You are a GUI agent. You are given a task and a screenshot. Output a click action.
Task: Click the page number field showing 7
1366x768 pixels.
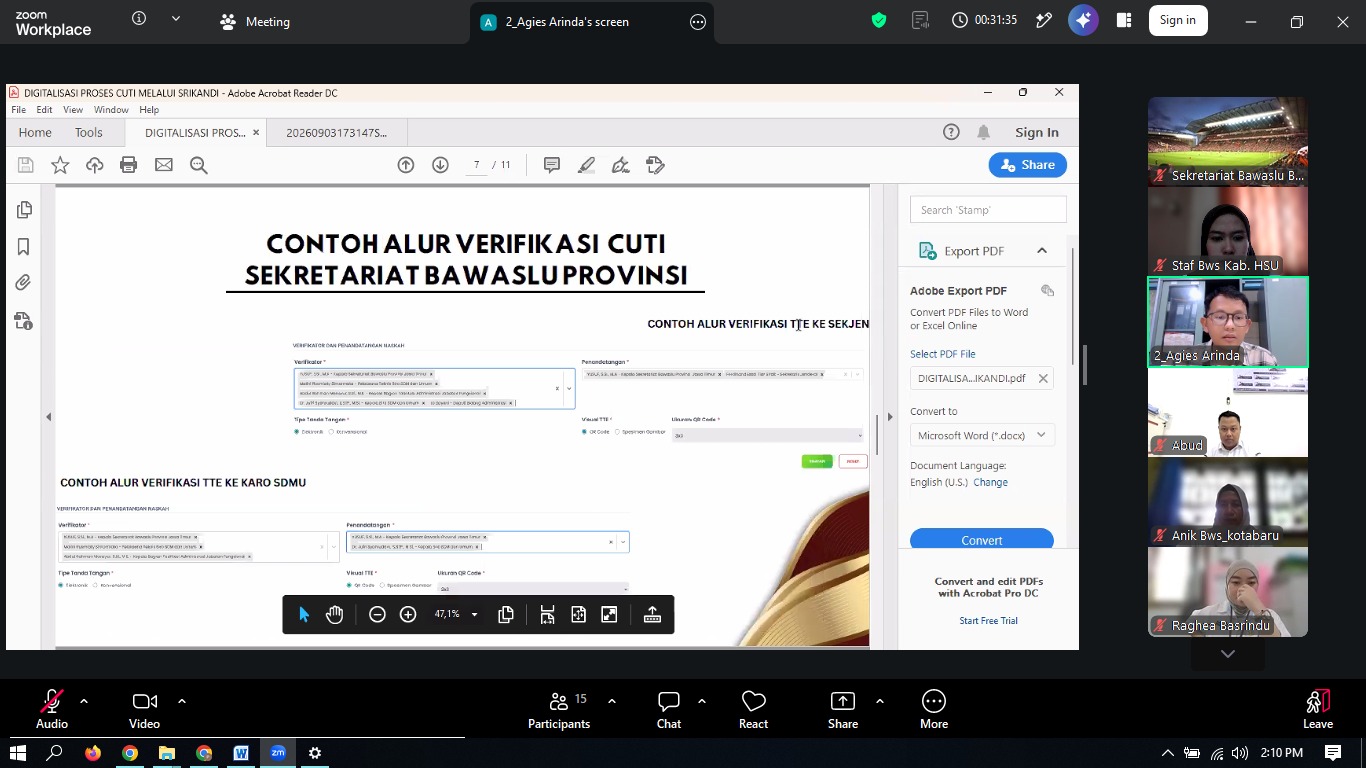tap(477, 165)
